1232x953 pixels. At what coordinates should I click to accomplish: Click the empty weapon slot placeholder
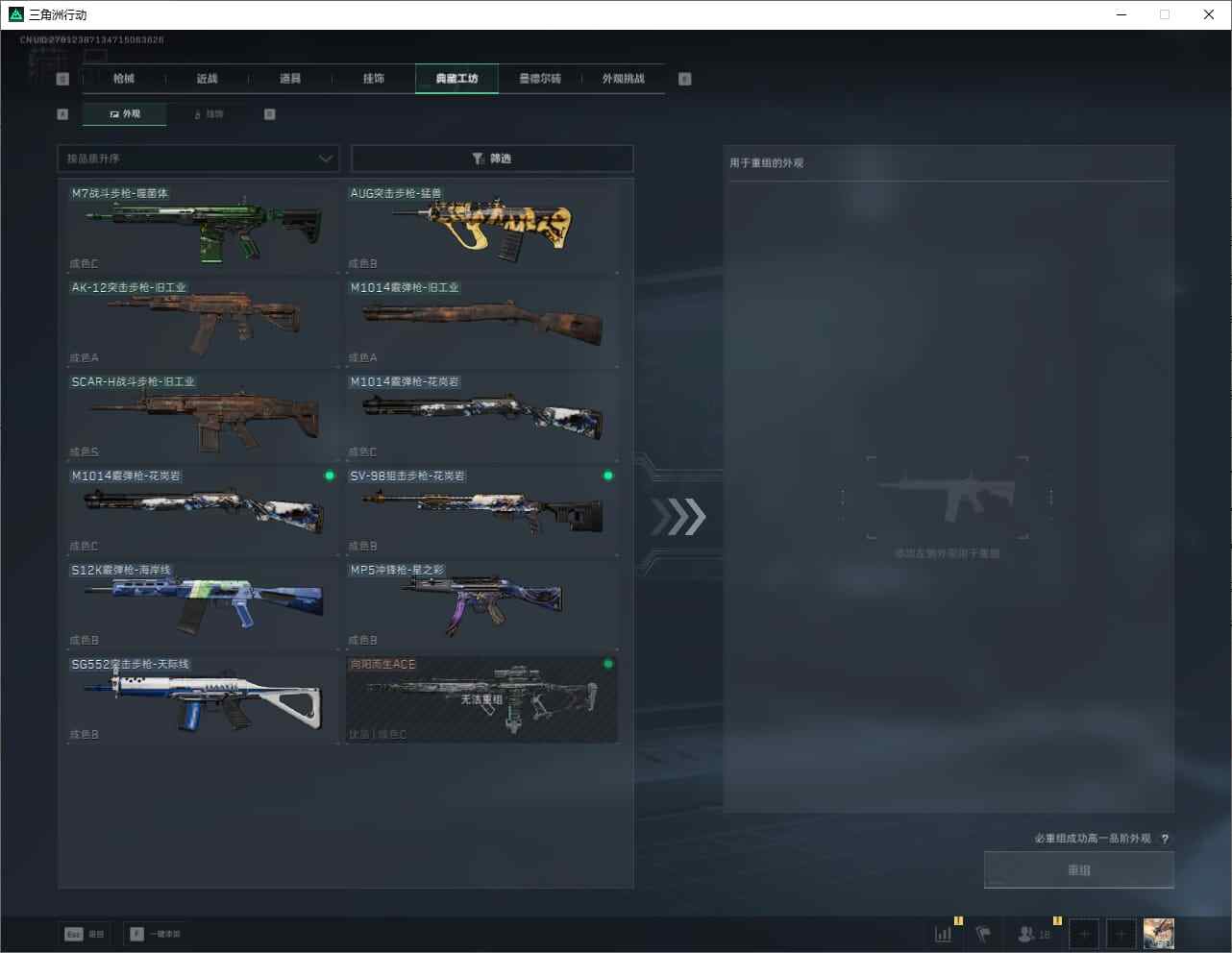948,498
